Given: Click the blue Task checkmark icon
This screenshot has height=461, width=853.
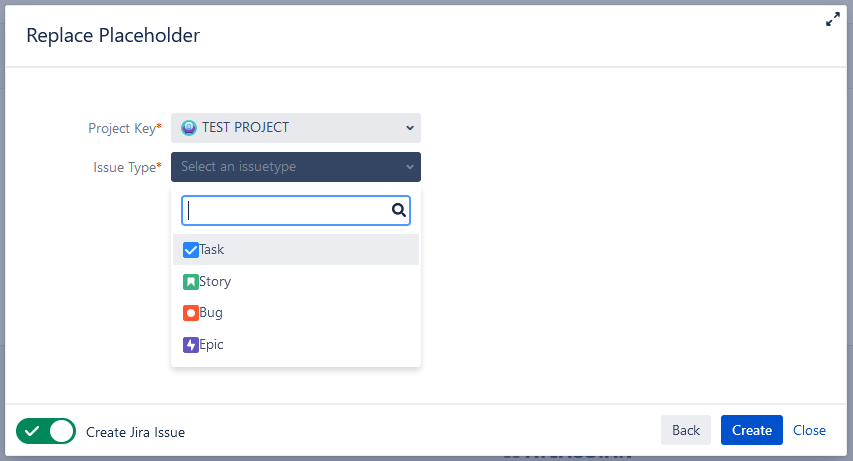Looking at the screenshot, I should click(x=191, y=250).
